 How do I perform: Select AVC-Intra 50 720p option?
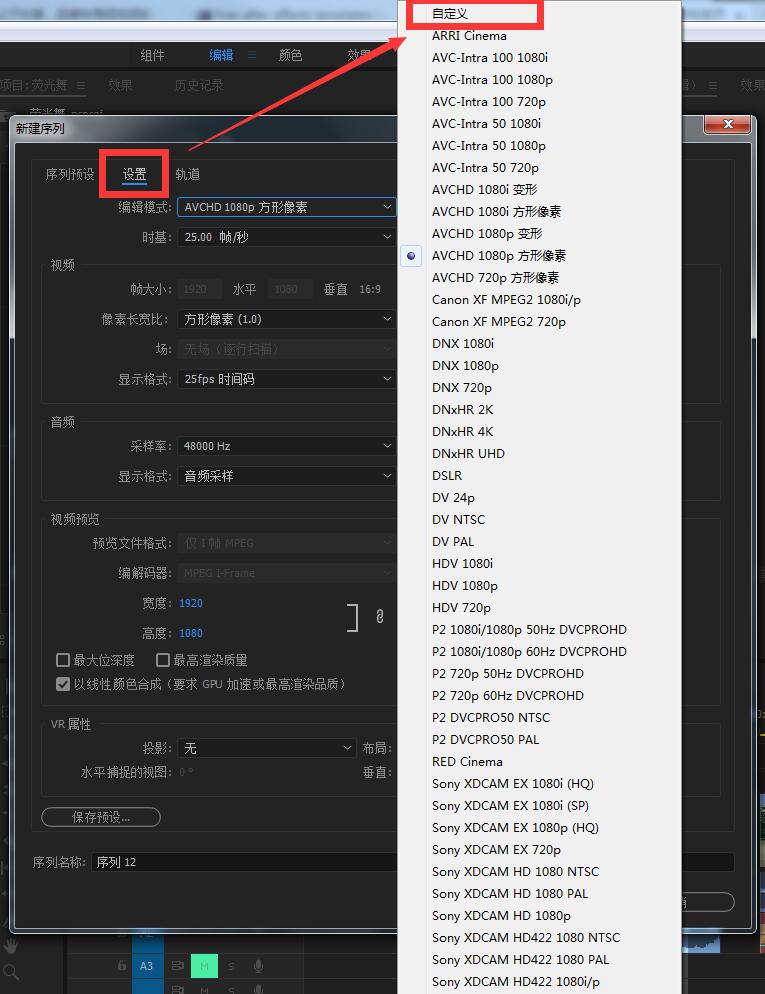pos(485,168)
